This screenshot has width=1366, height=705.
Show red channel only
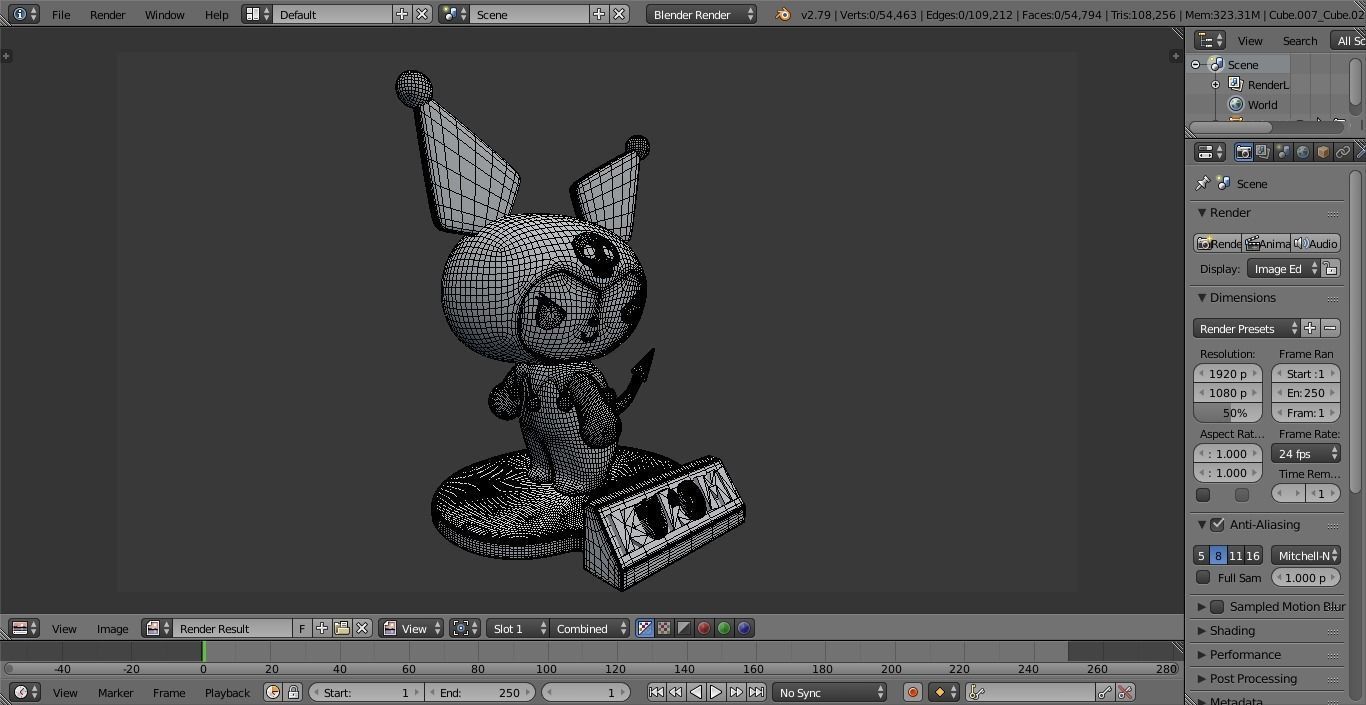coord(704,628)
